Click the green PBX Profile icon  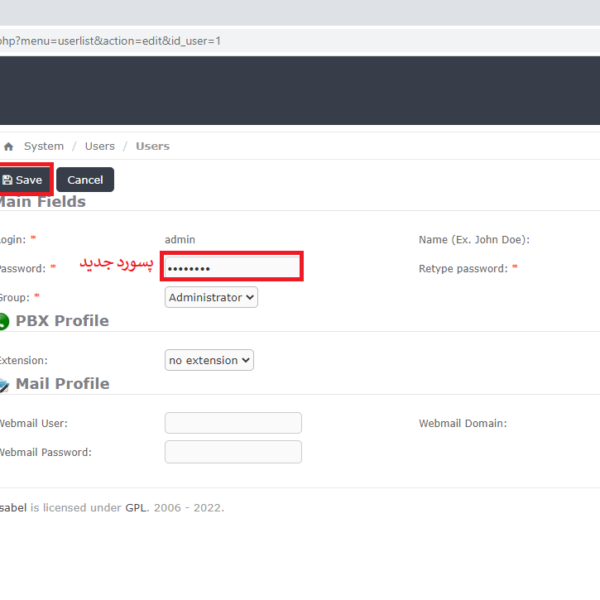click(4, 322)
